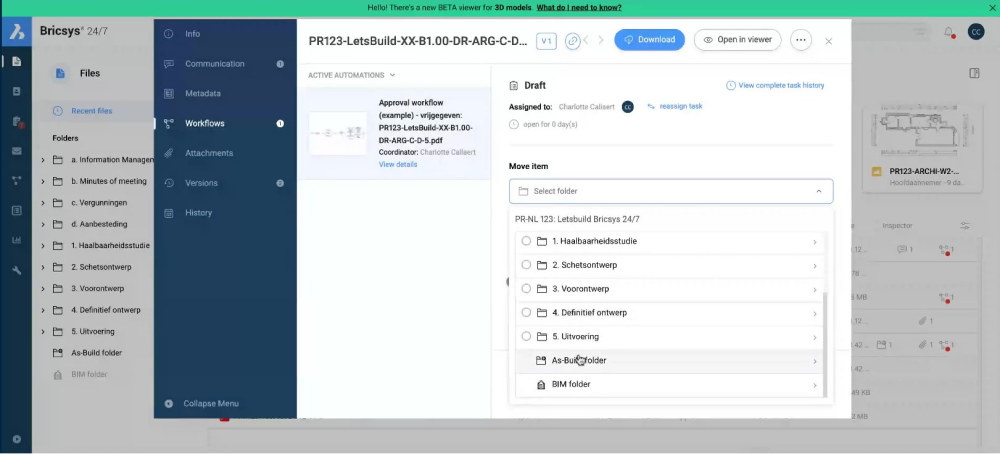Expand the ACTIVE AUTOMATIONS dropdown
Screen dimensions: 1000x454
coord(352,75)
